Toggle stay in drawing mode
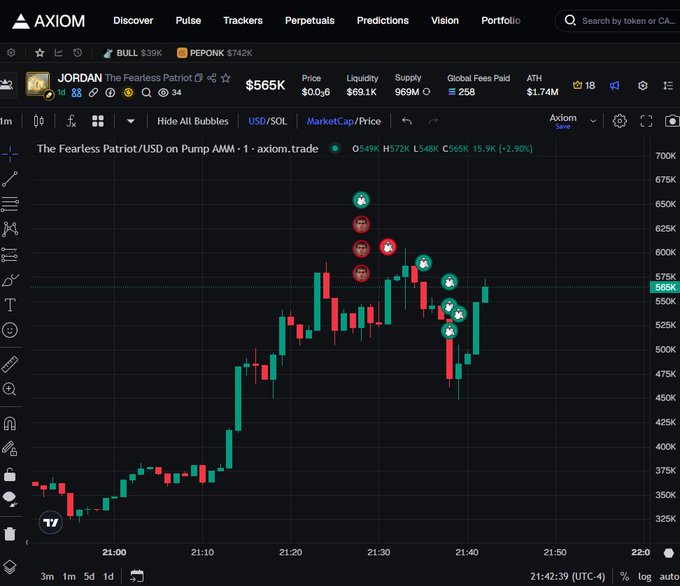The width and height of the screenshot is (680, 586). [10, 448]
